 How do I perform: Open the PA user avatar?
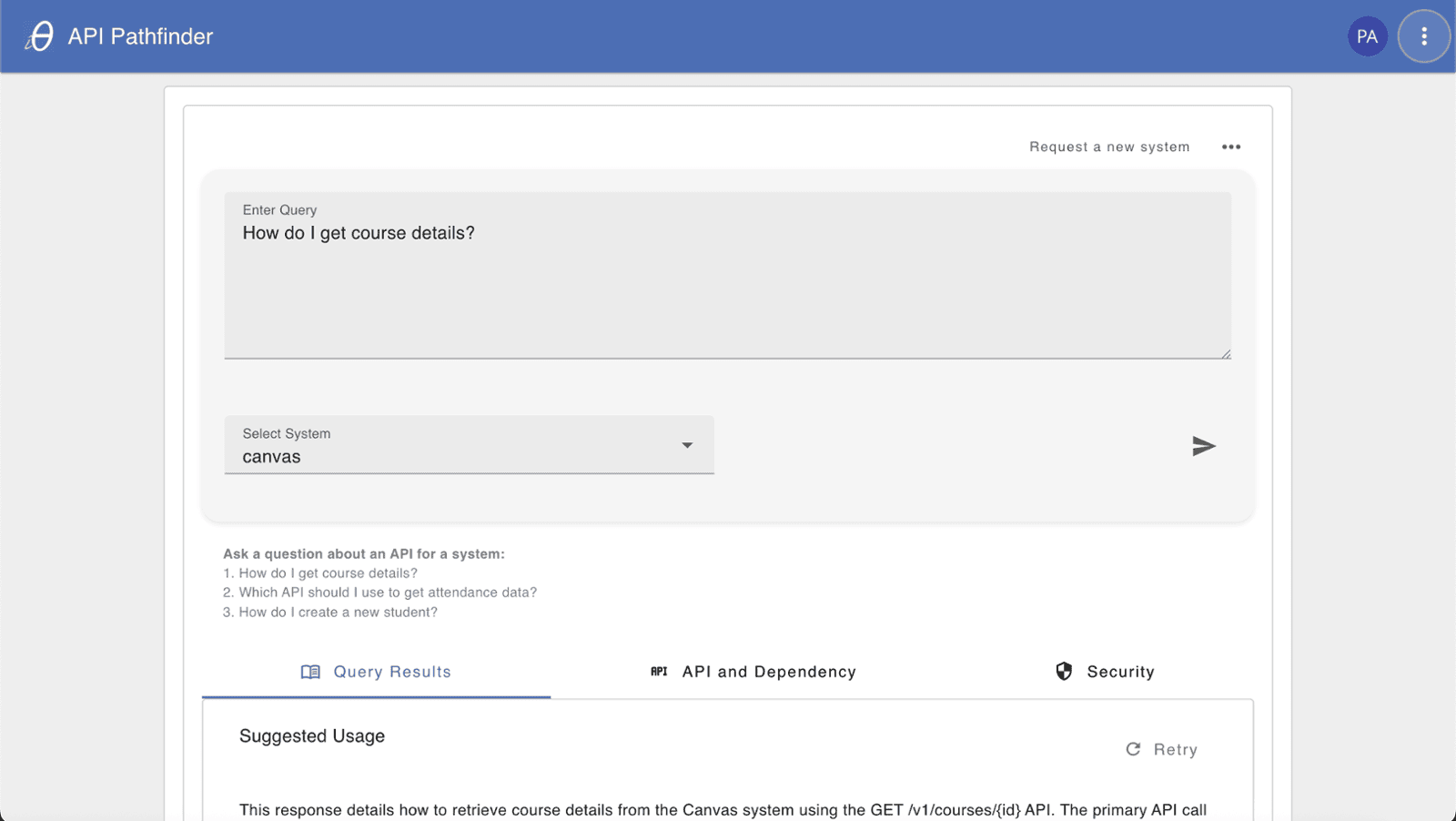tap(1367, 36)
